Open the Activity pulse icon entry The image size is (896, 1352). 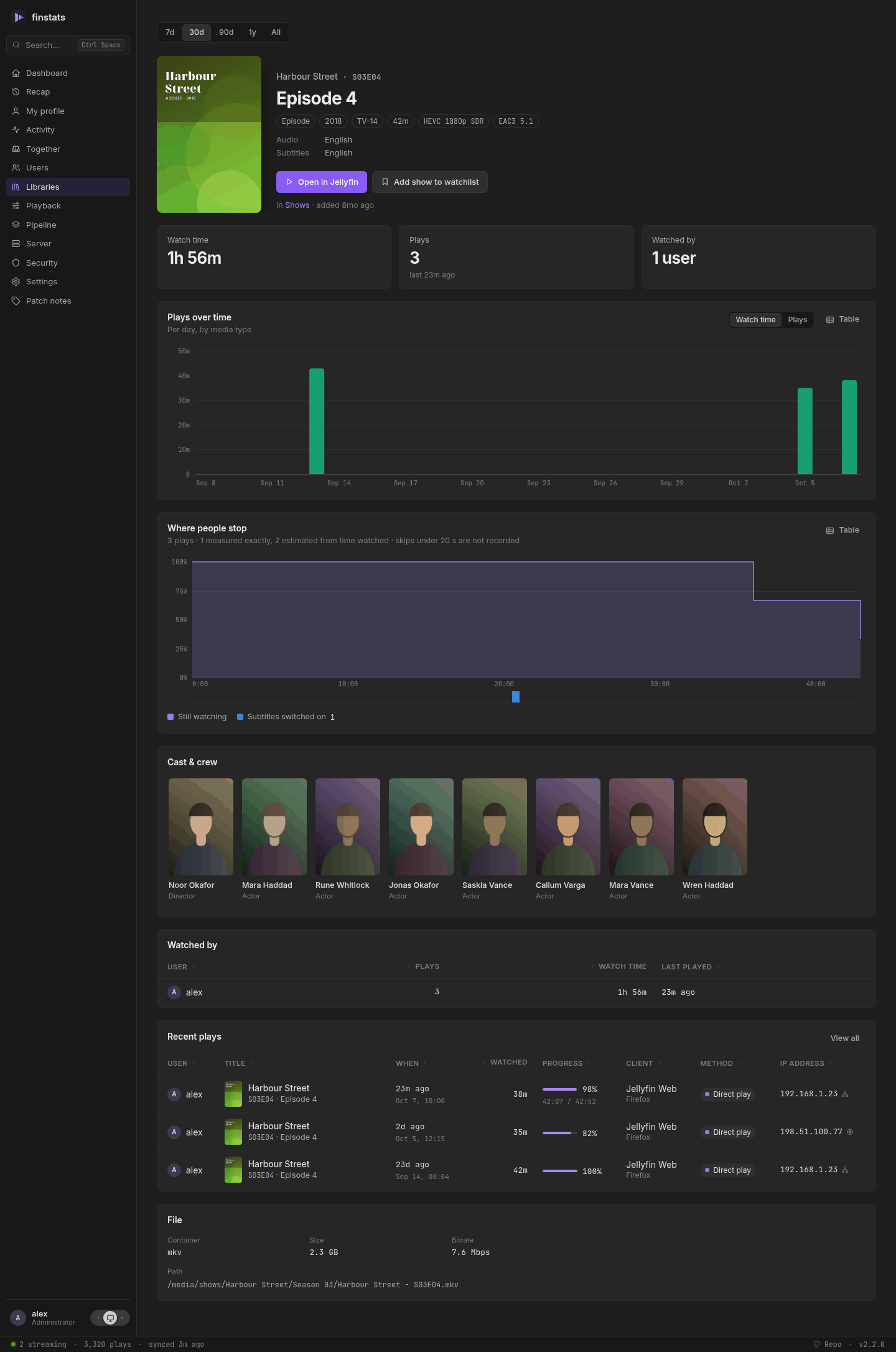pyautogui.click(x=16, y=130)
